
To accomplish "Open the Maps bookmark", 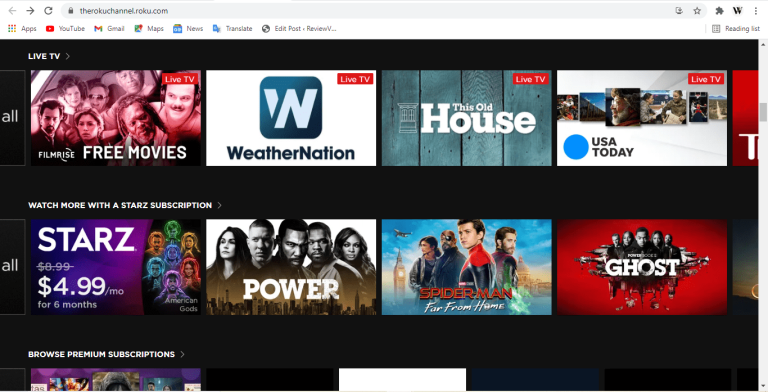I will (x=149, y=28).
